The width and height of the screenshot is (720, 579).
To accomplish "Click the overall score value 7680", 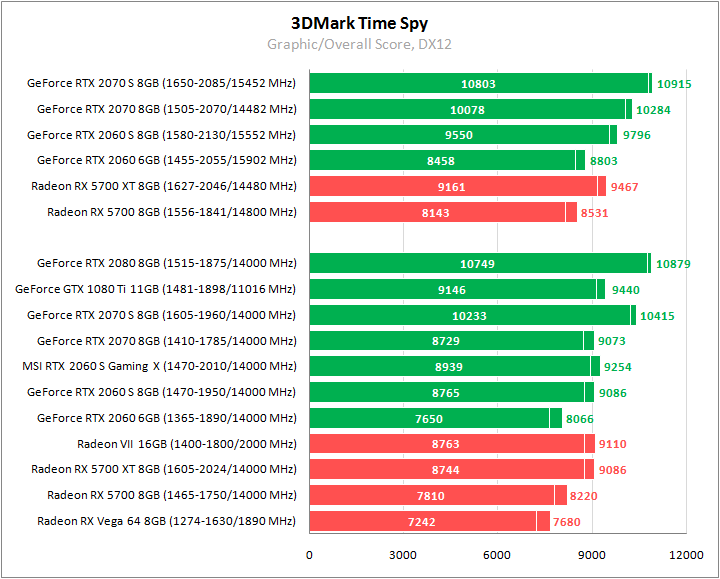I will point(566,522).
